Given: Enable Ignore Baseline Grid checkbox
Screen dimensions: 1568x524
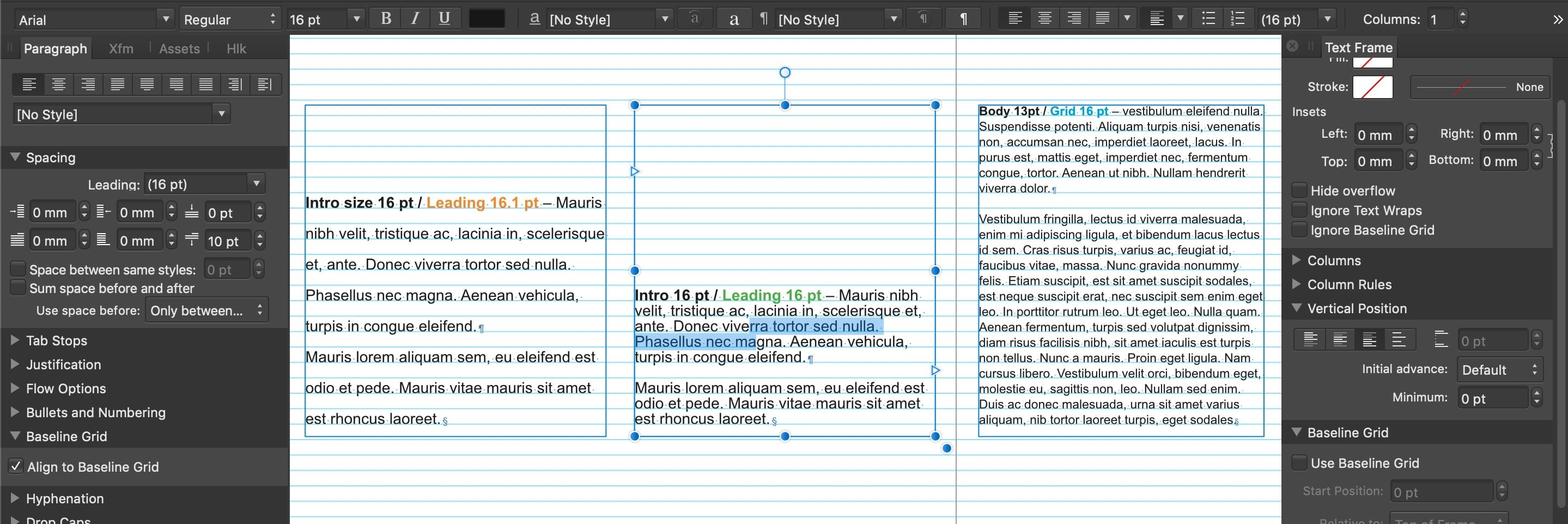Looking at the screenshot, I should coord(1299,229).
